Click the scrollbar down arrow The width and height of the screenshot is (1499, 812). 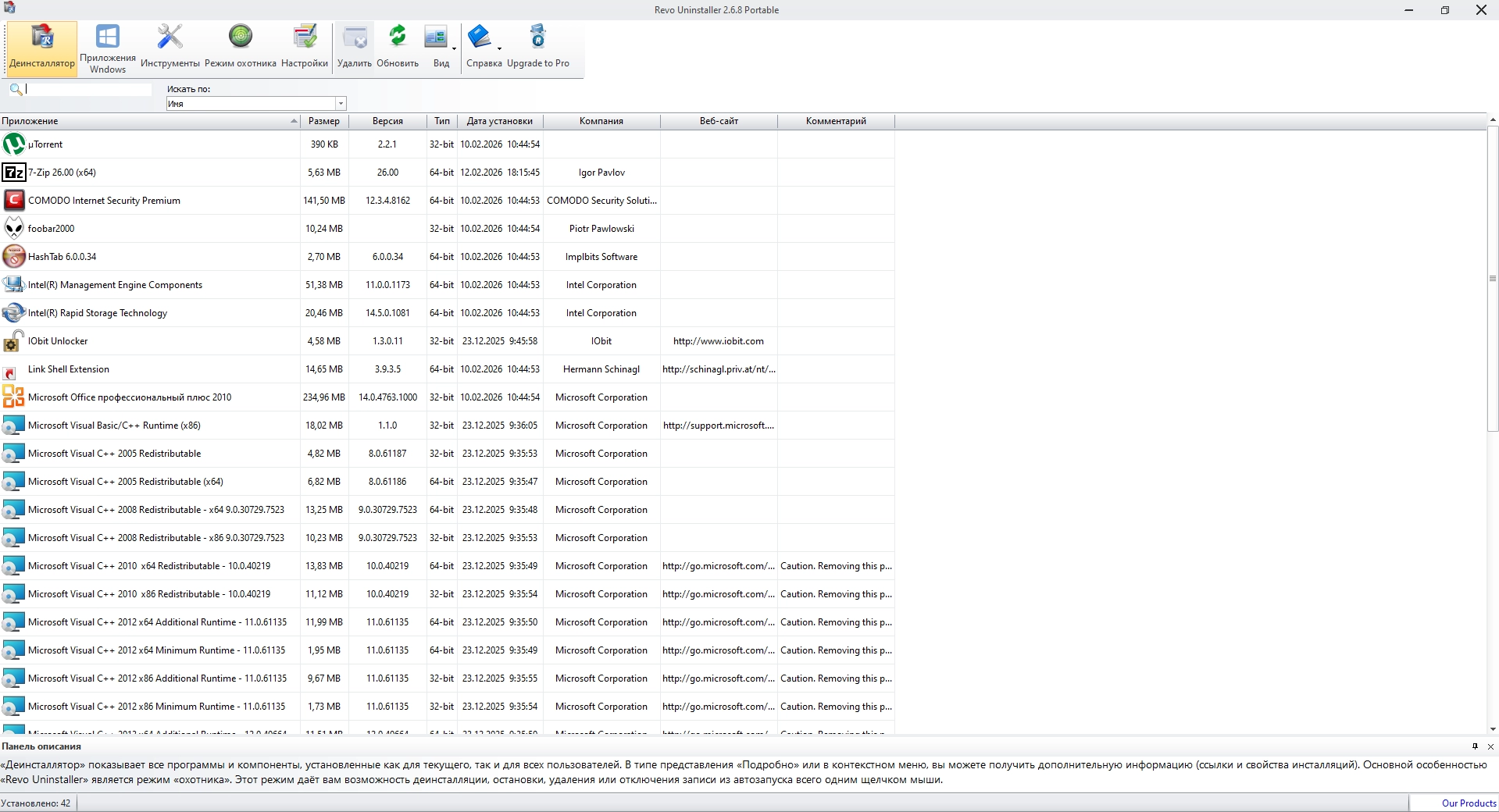pyautogui.click(x=1493, y=729)
